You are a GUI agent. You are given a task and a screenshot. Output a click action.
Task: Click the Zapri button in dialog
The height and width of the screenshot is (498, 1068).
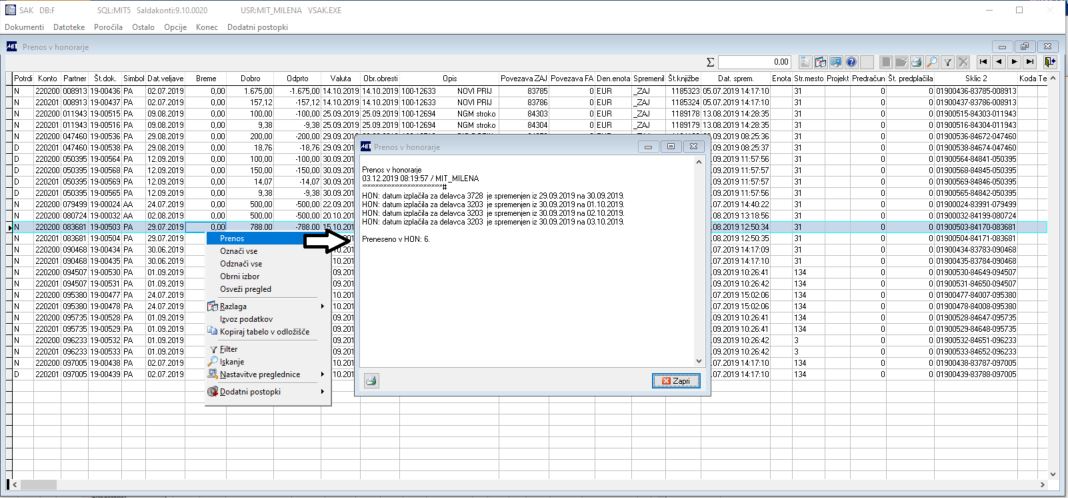coord(676,382)
